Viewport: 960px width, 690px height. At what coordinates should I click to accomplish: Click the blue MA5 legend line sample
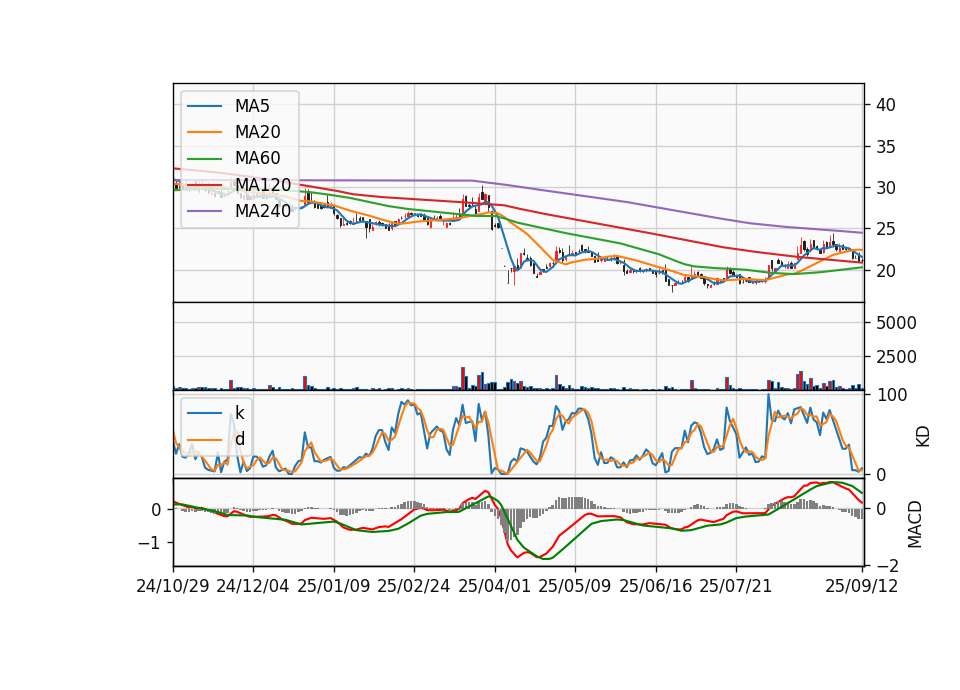click(204, 107)
